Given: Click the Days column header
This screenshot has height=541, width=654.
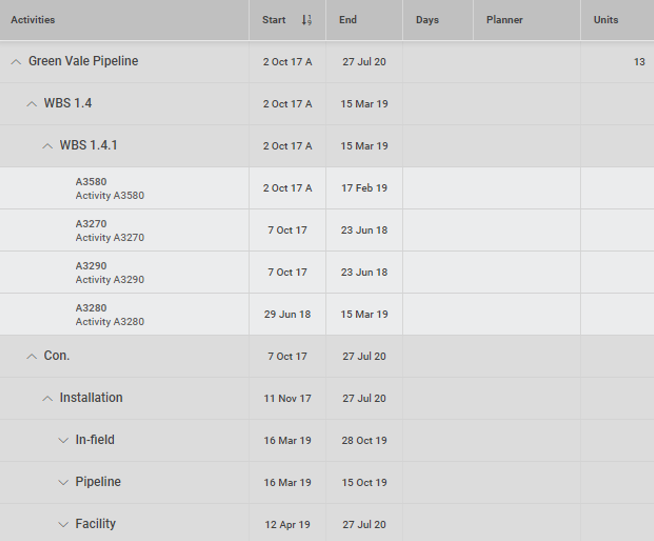Looking at the screenshot, I should click(x=427, y=20).
